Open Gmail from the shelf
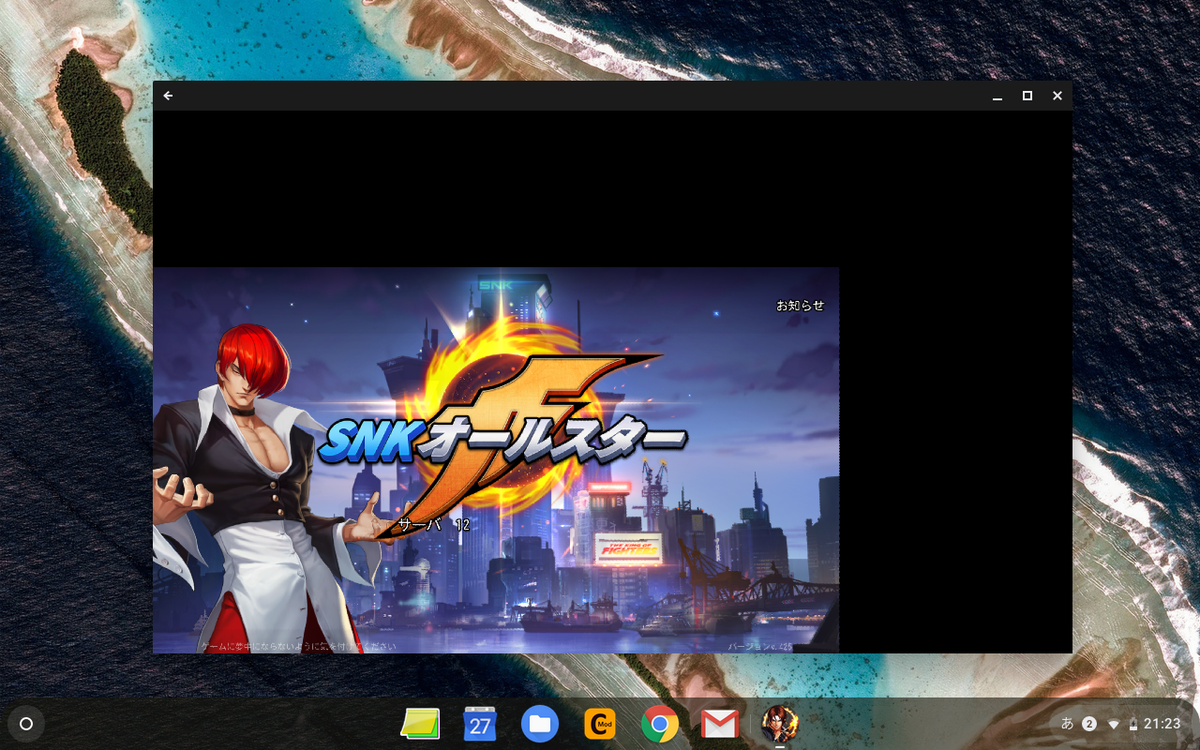Screen dimensions: 1200x750 tap(720, 723)
